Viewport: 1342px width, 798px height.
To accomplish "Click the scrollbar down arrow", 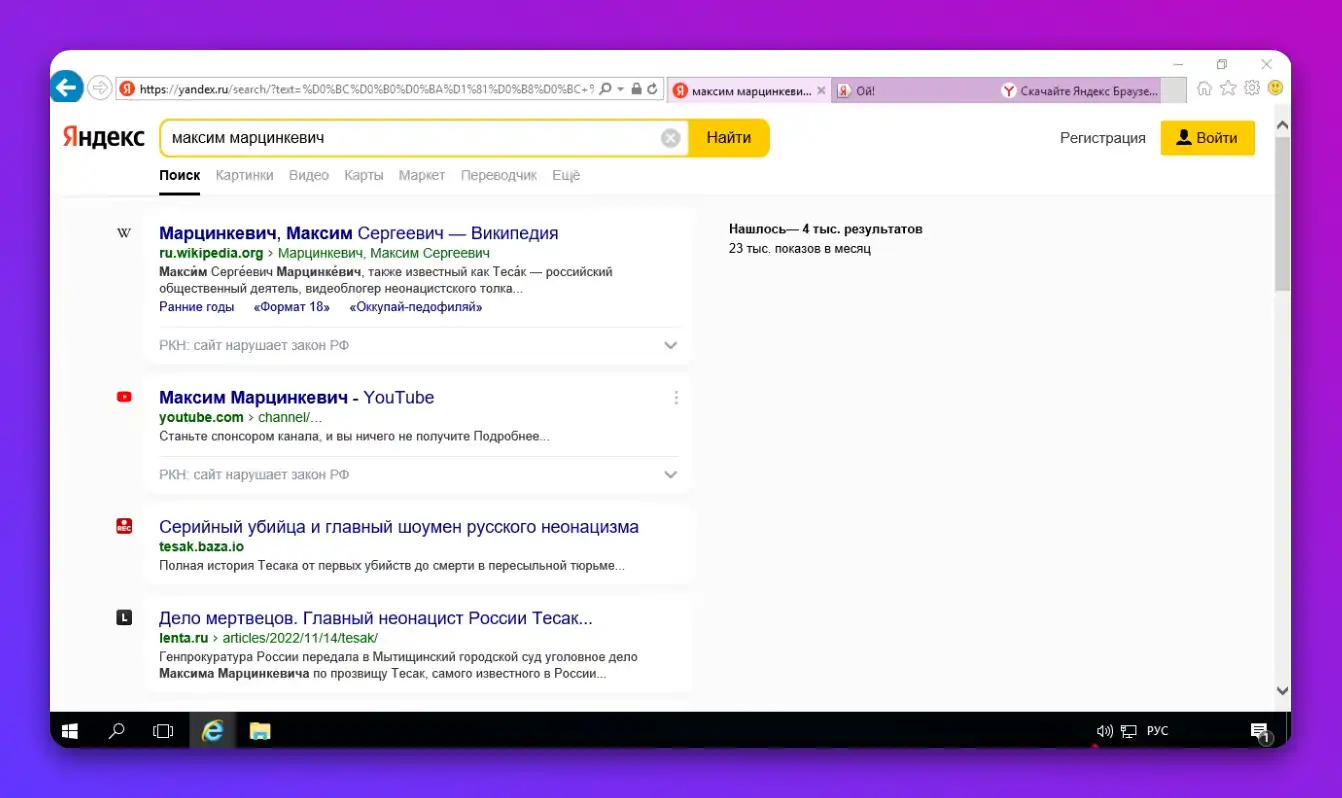I will click(x=1282, y=690).
